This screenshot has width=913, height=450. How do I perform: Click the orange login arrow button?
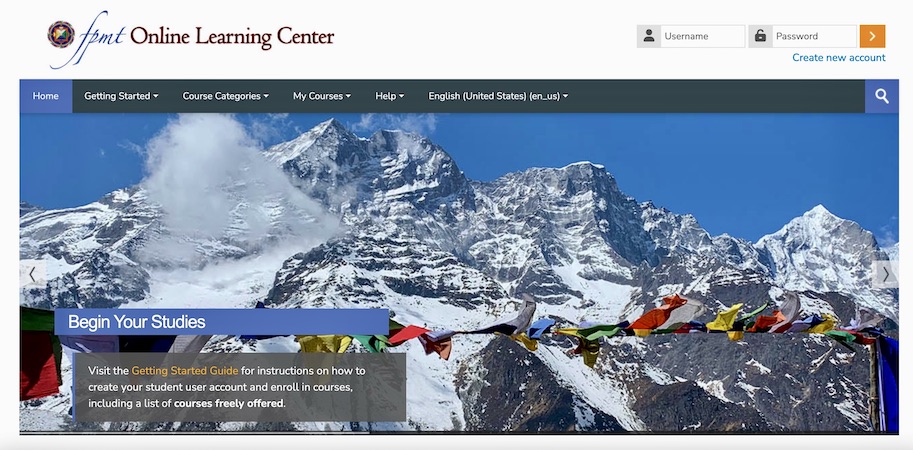coord(872,36)
